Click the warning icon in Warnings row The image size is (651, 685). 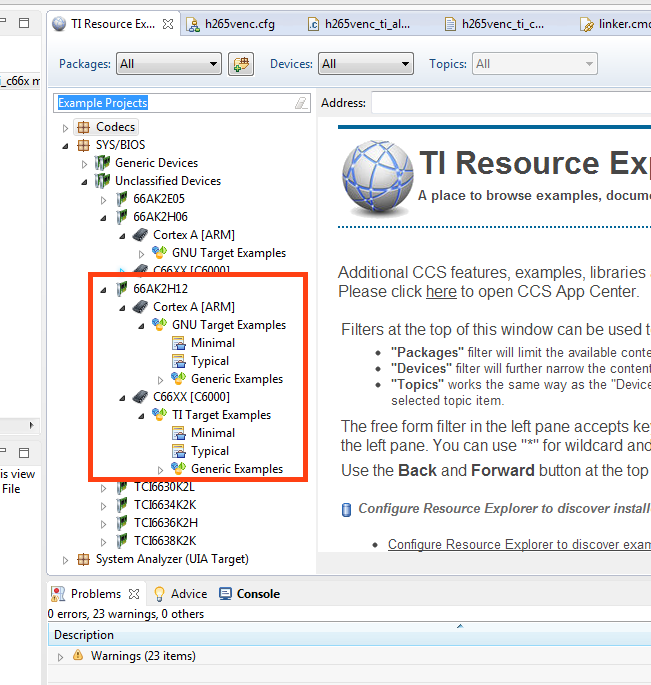tap(78, 655)
